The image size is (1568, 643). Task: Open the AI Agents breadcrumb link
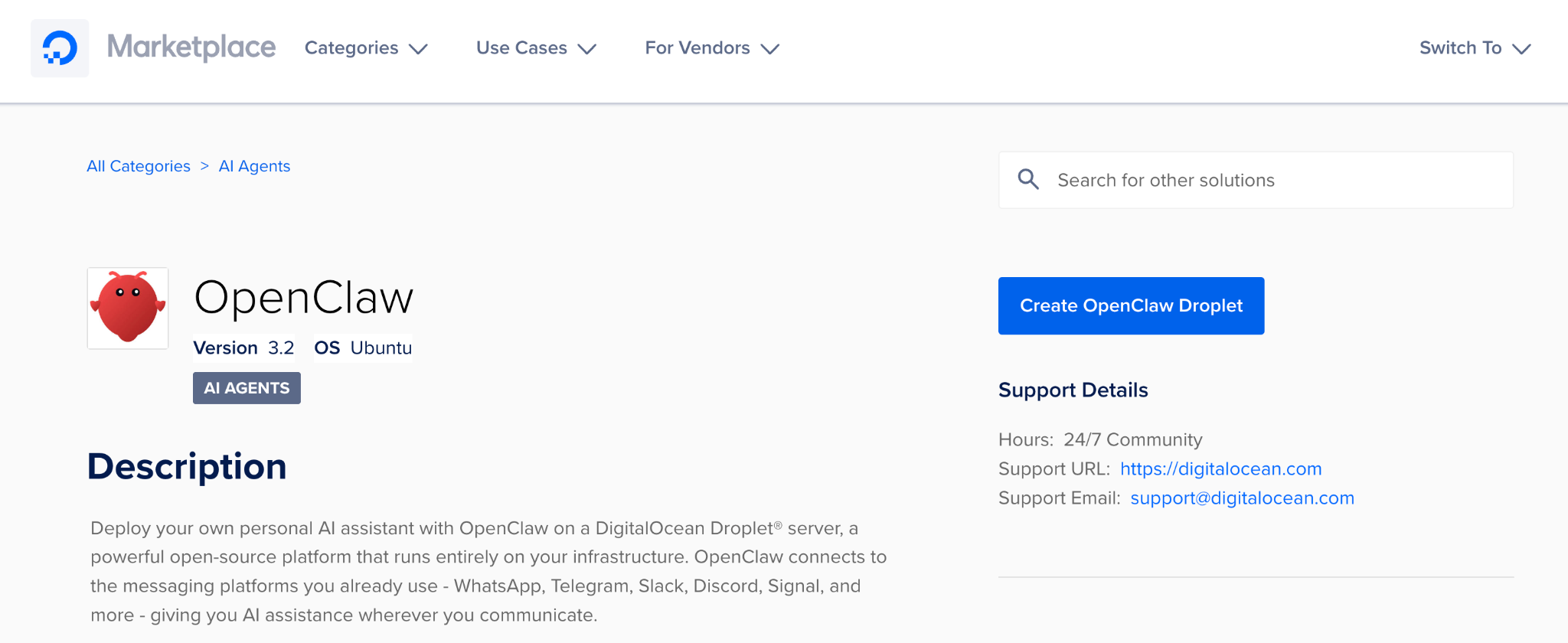(x=254, y=166)
